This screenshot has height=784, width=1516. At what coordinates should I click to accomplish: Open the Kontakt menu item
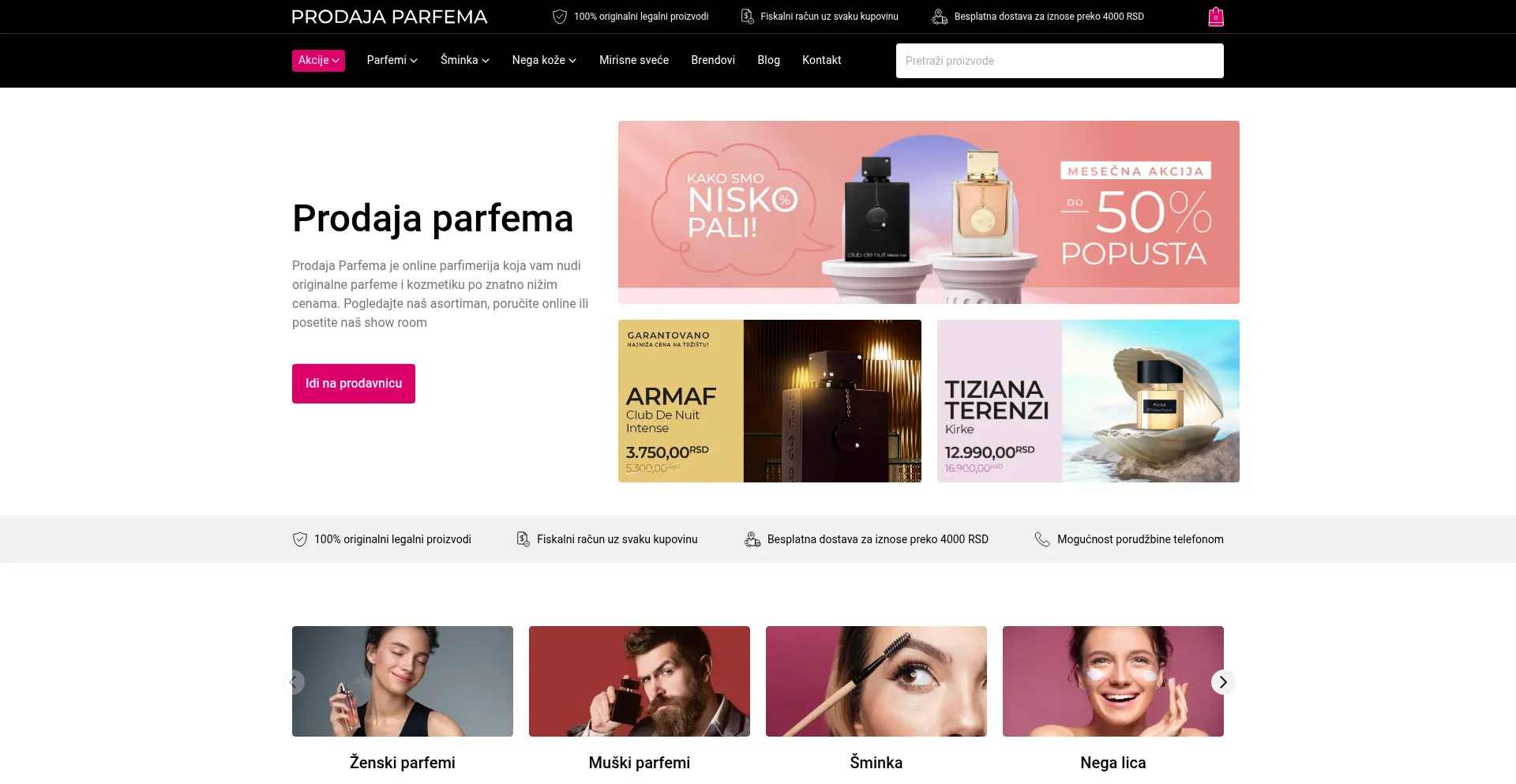coord(821,61)
